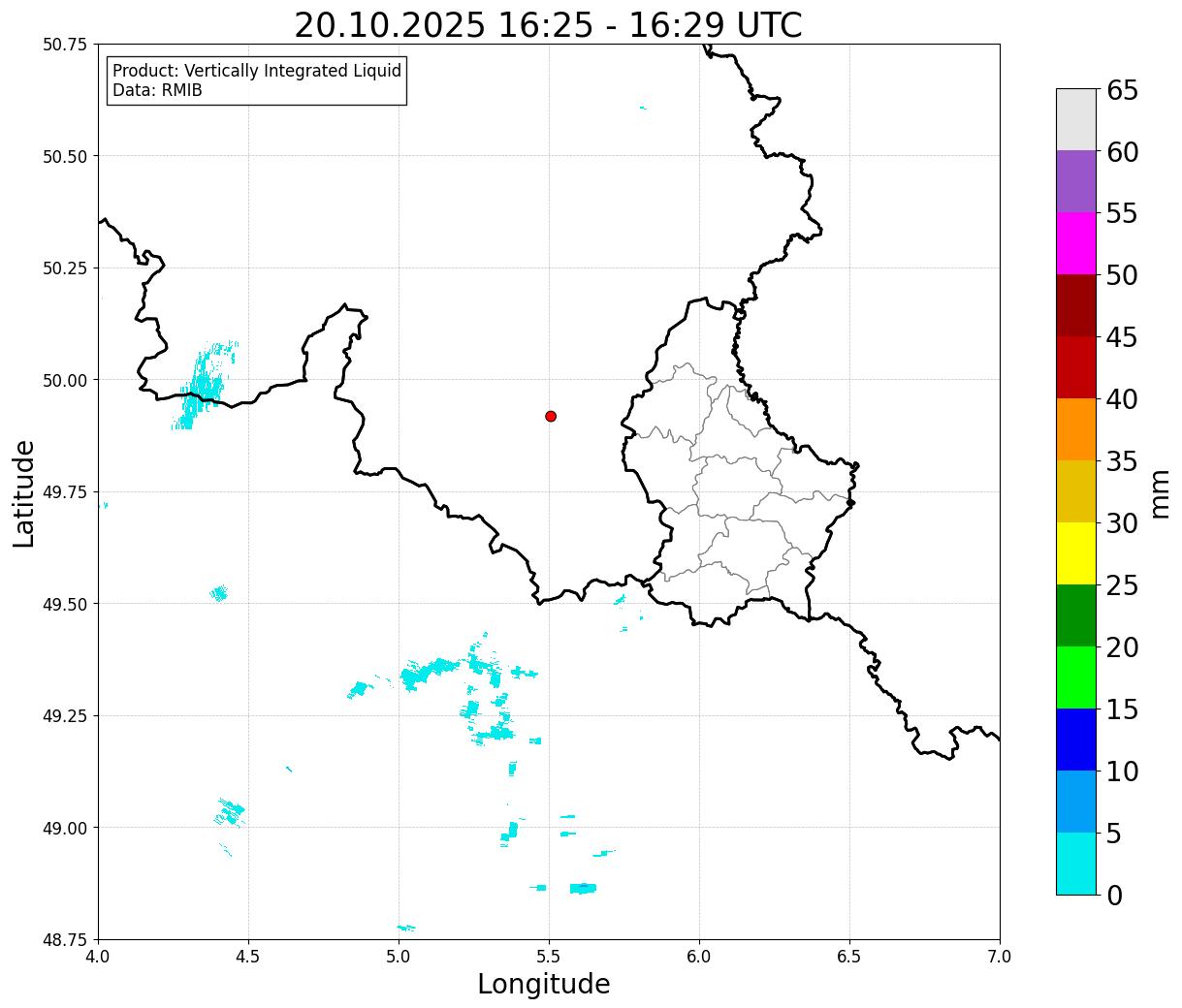
Task: Click the colorbar tick label 20
Action: (1122, 648)
